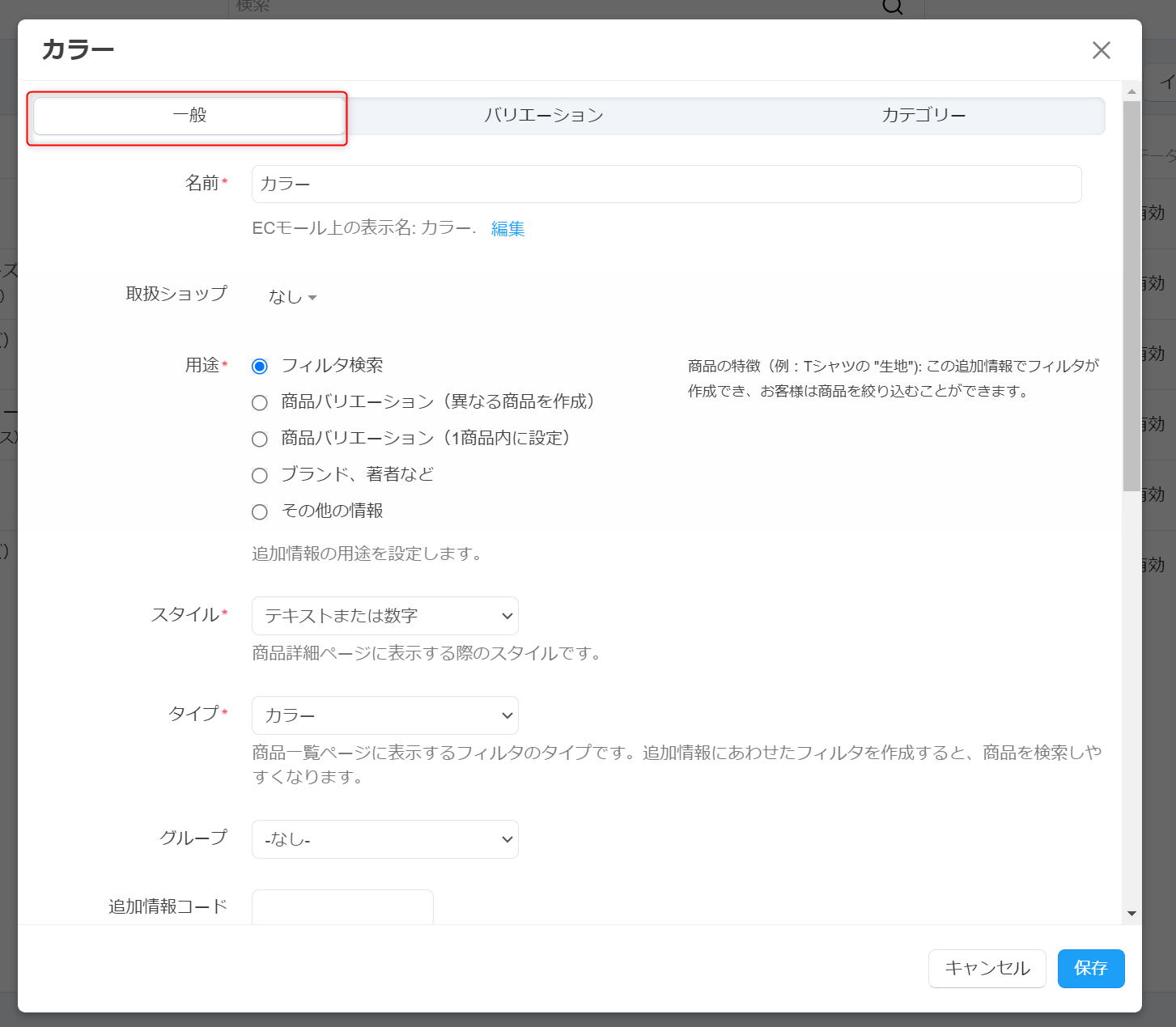The width and height of the screenshot is (1176, 1027).
Task: Click the 編集 link for the display name
Action: [x=507, y=229]
